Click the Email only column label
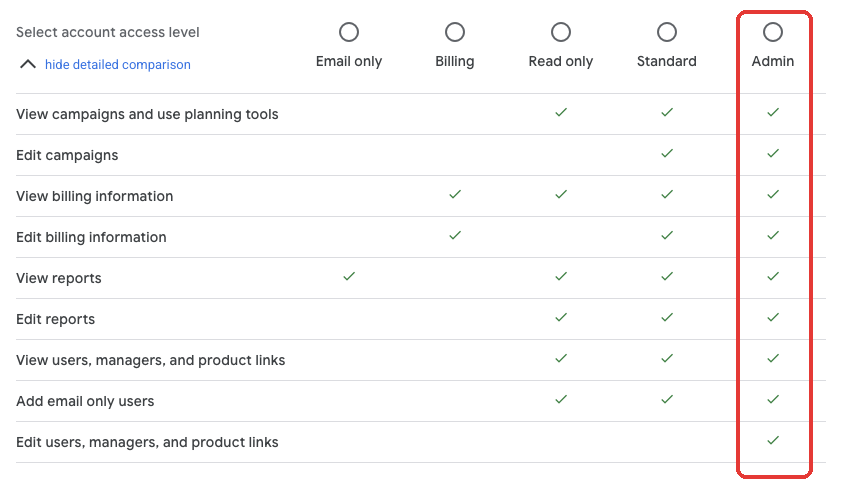Screen dimensions: 844x490 349,61
